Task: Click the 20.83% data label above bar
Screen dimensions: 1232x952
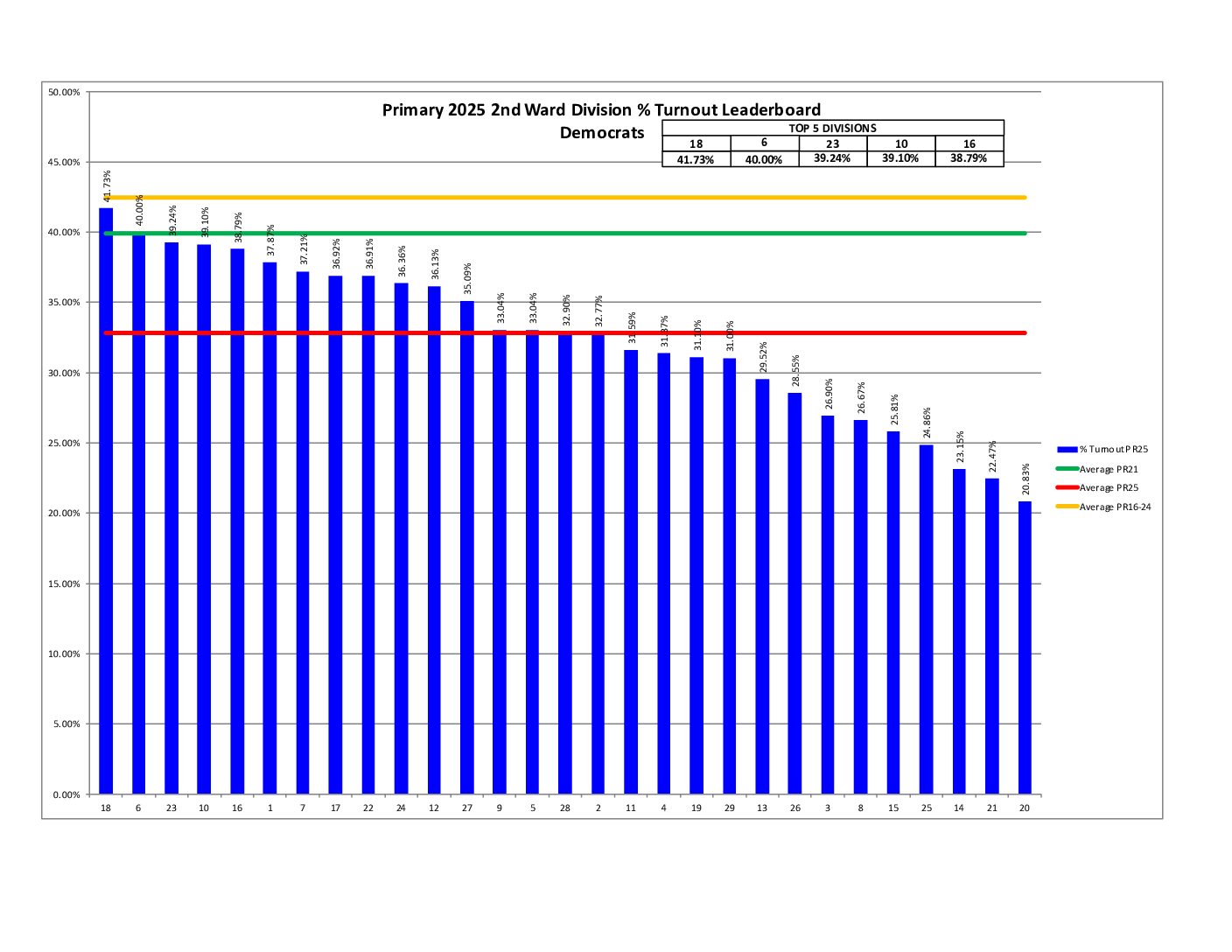Action: coord(1025,479)
